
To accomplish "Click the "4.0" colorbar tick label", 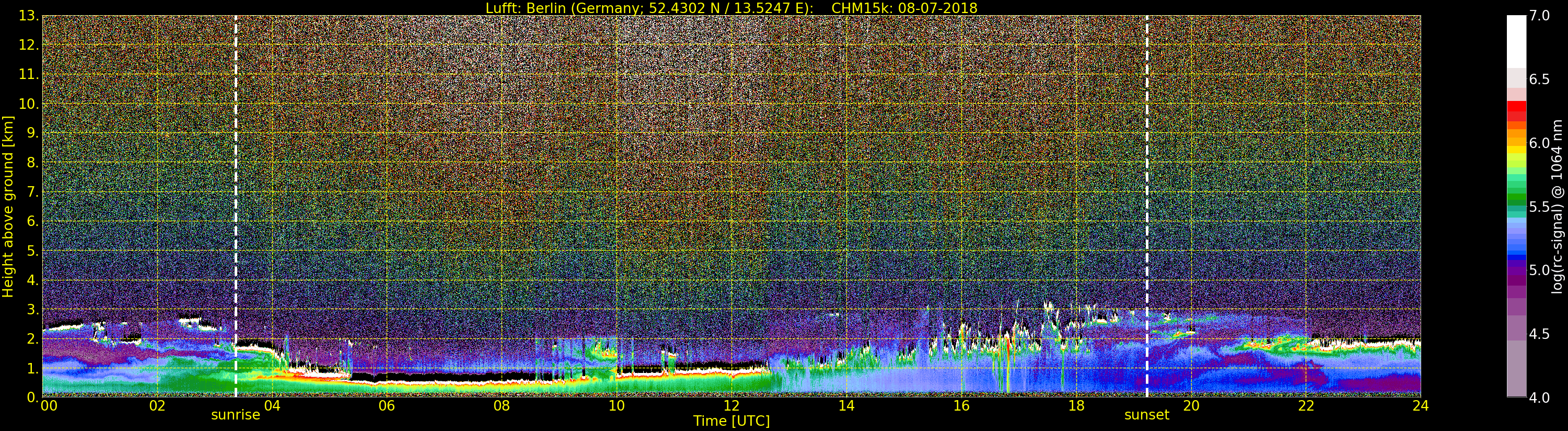I will click(x=1539, y=398).
